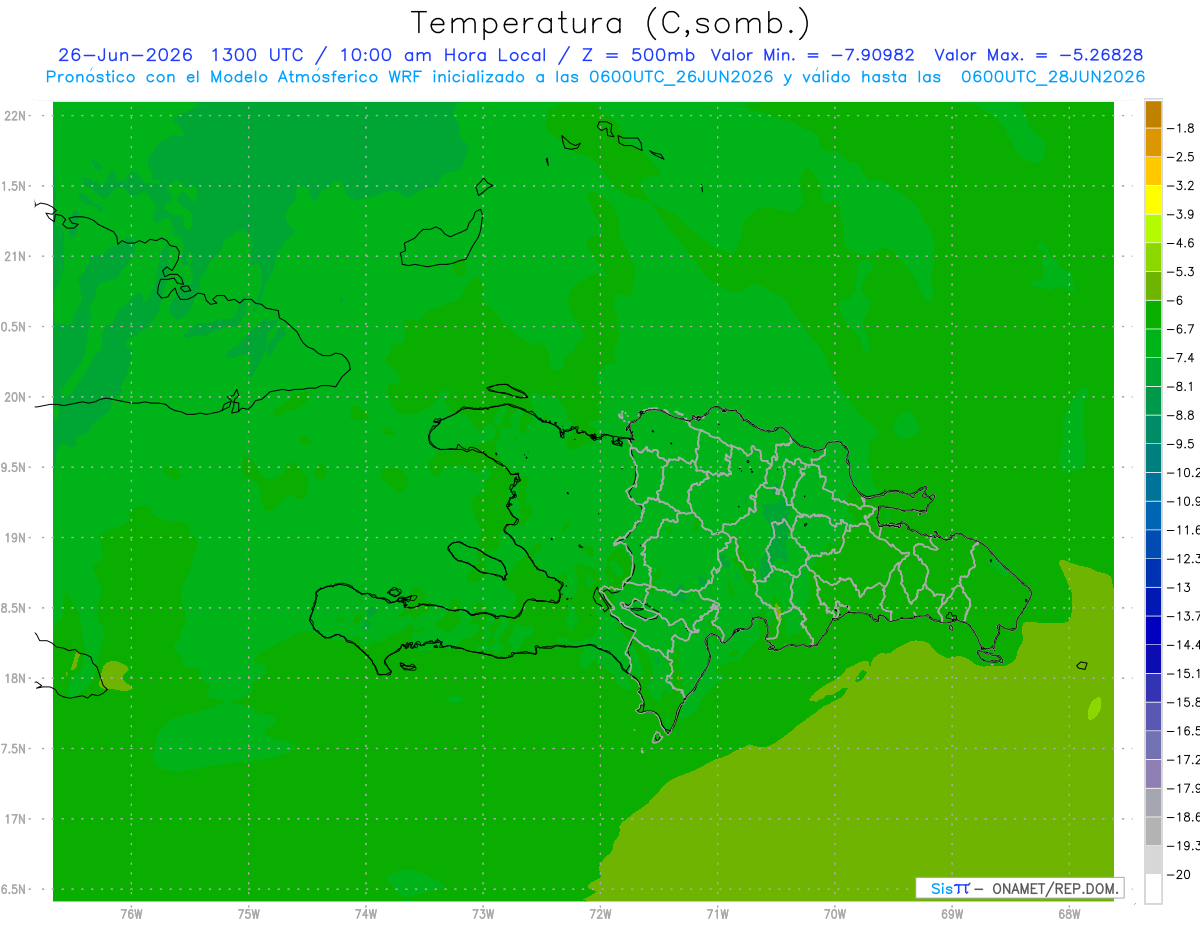This screenshot has width=1200, height=927.
Task: Click the -3.9 legend value
Action: point(1181,214)
